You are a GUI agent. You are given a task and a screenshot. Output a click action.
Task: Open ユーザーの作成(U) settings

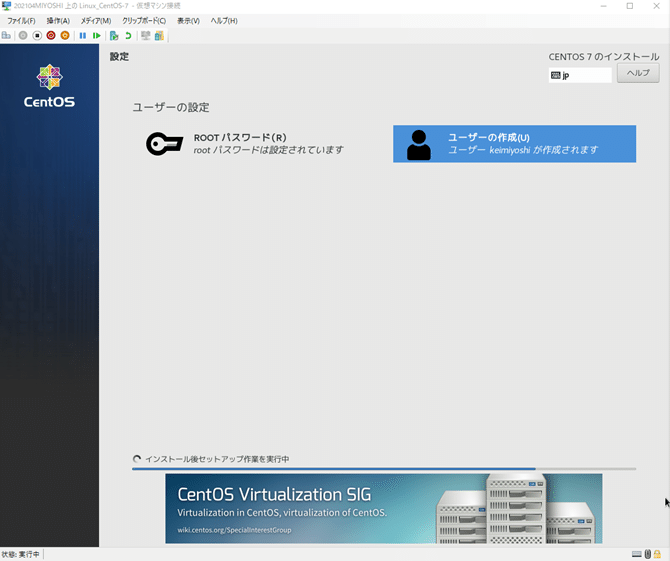pos(514,144)
